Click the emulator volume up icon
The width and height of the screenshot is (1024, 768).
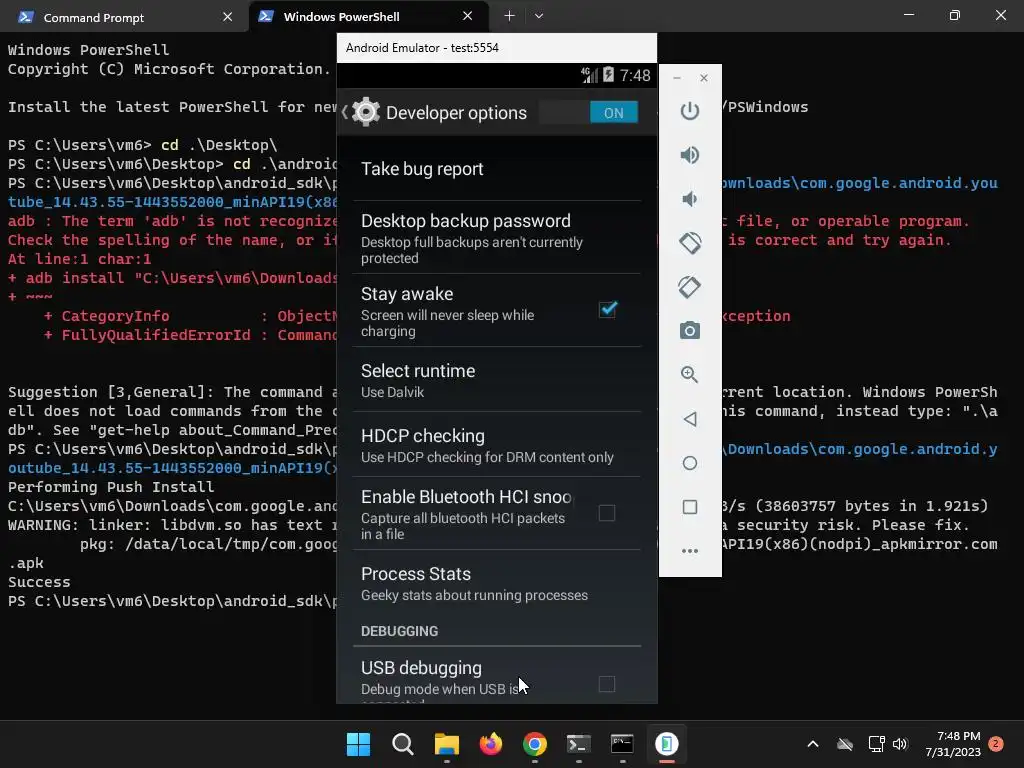click(x=690, y=155)
